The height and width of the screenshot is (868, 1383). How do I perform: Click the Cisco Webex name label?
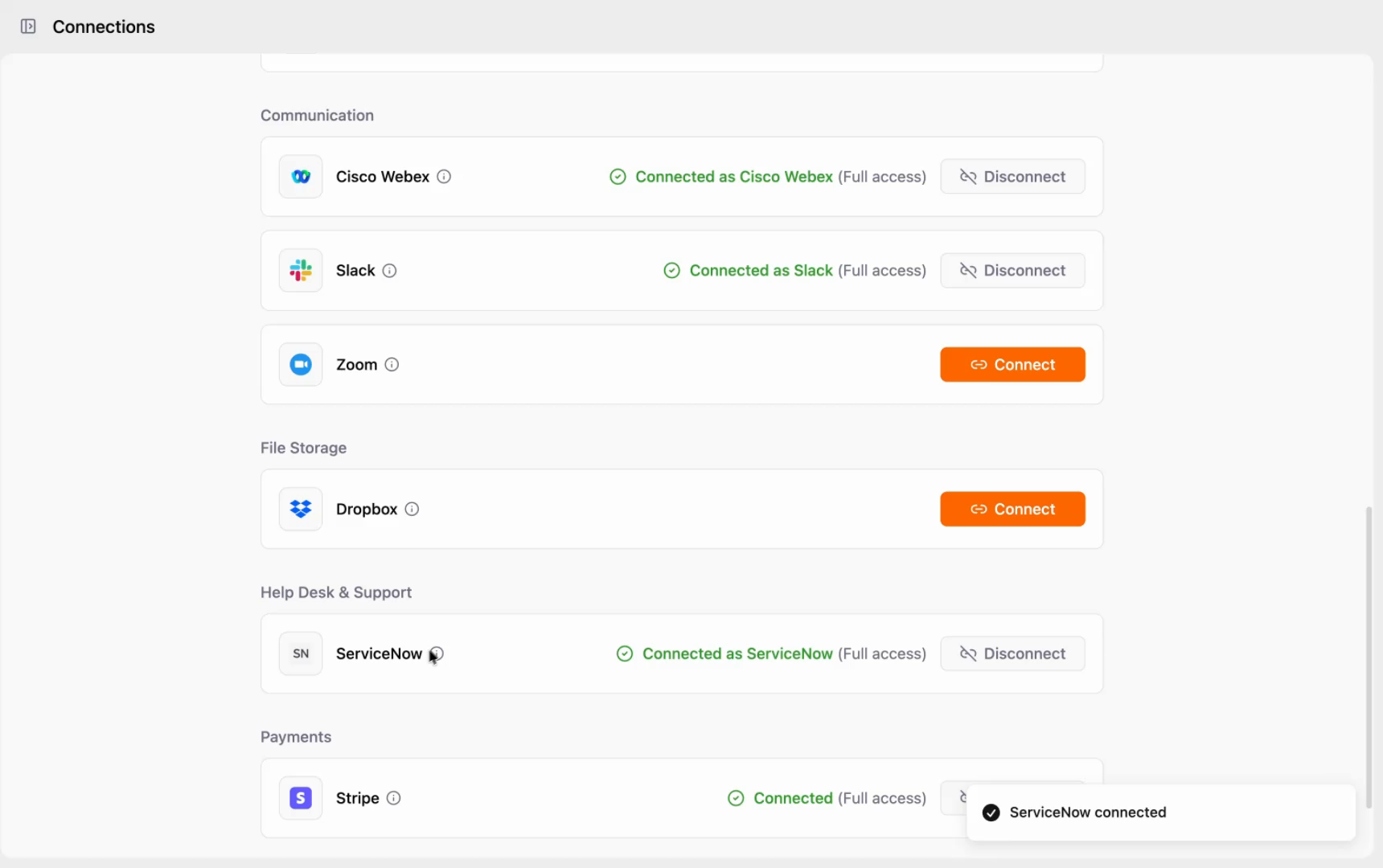(x=383, y=177)
